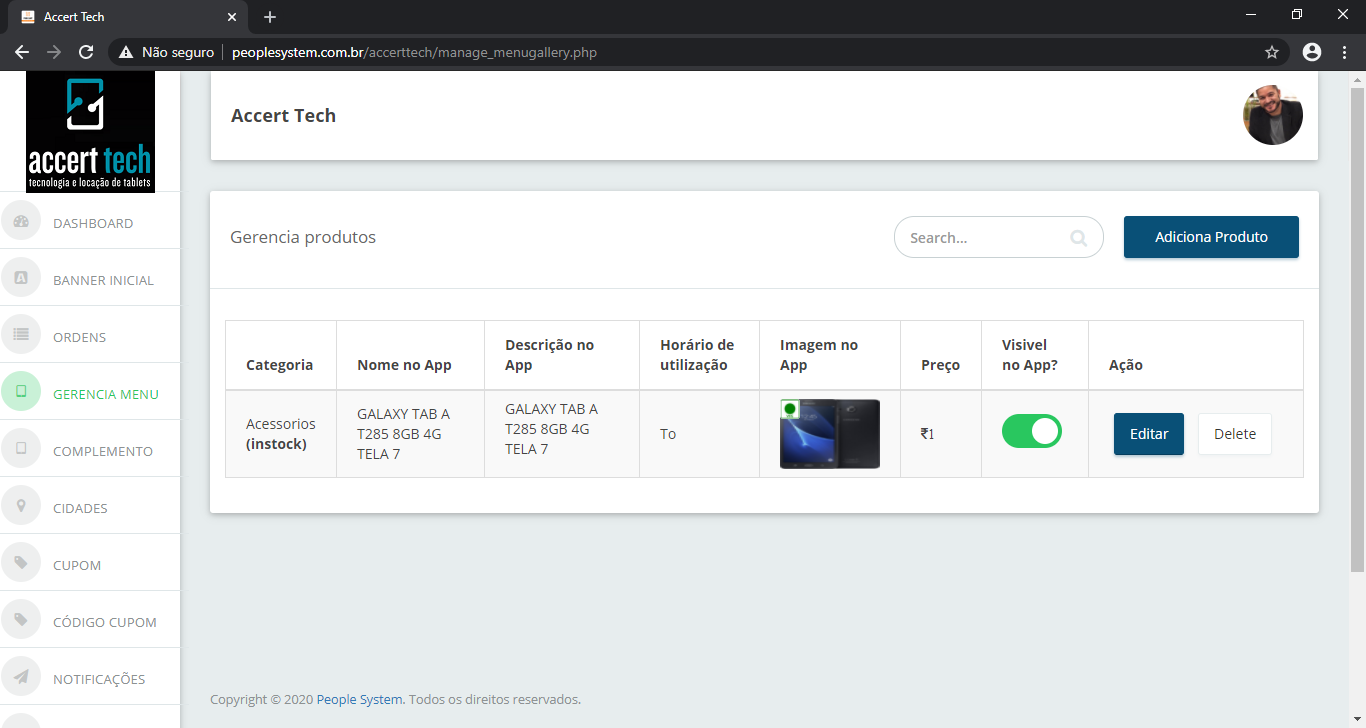Click Editar for Galaxy Tab A
1366x728 pixels.
pyautogui.click(x=1148, y=434)
